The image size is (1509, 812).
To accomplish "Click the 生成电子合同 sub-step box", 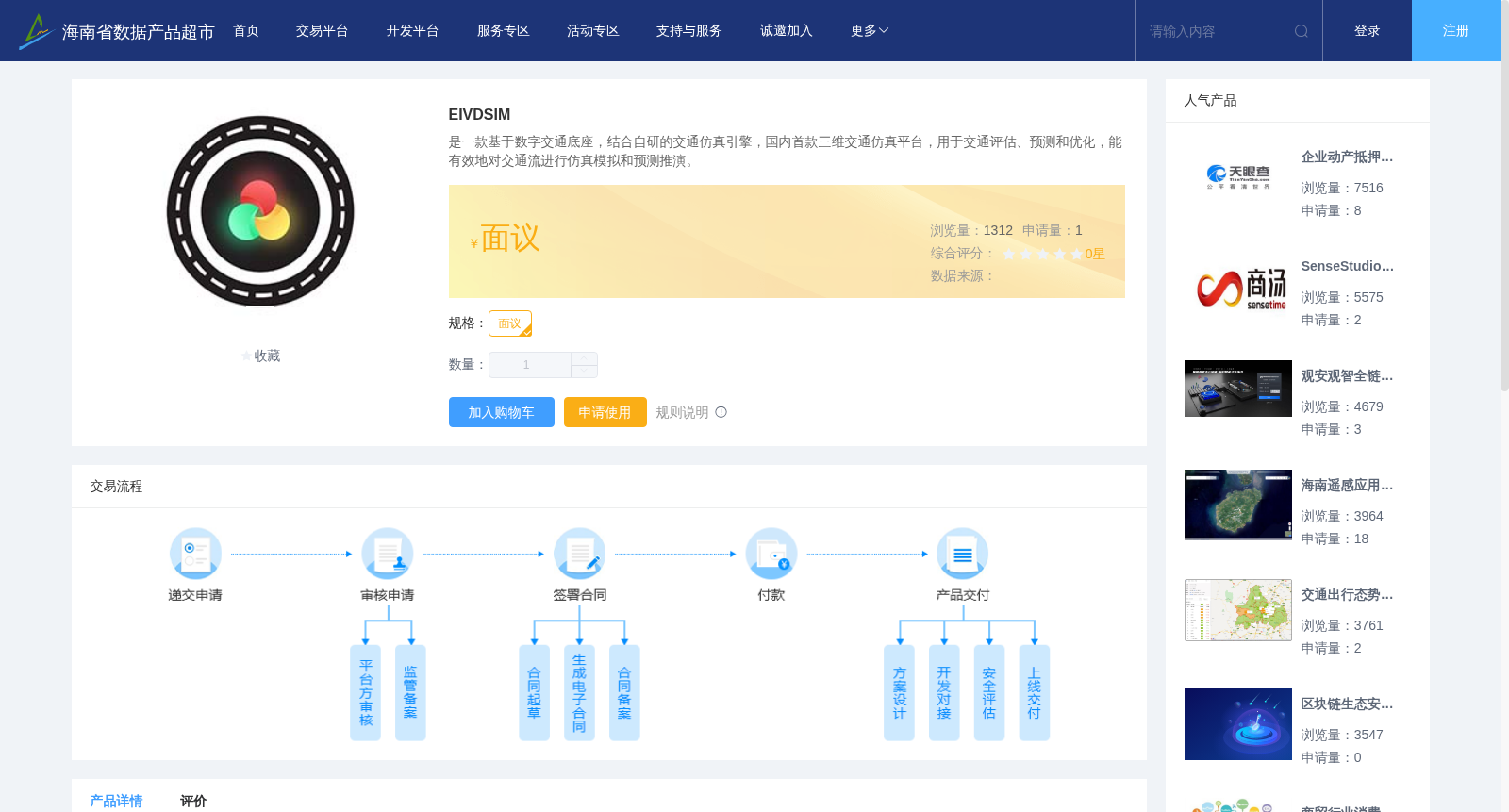I will tap(579, 692).
